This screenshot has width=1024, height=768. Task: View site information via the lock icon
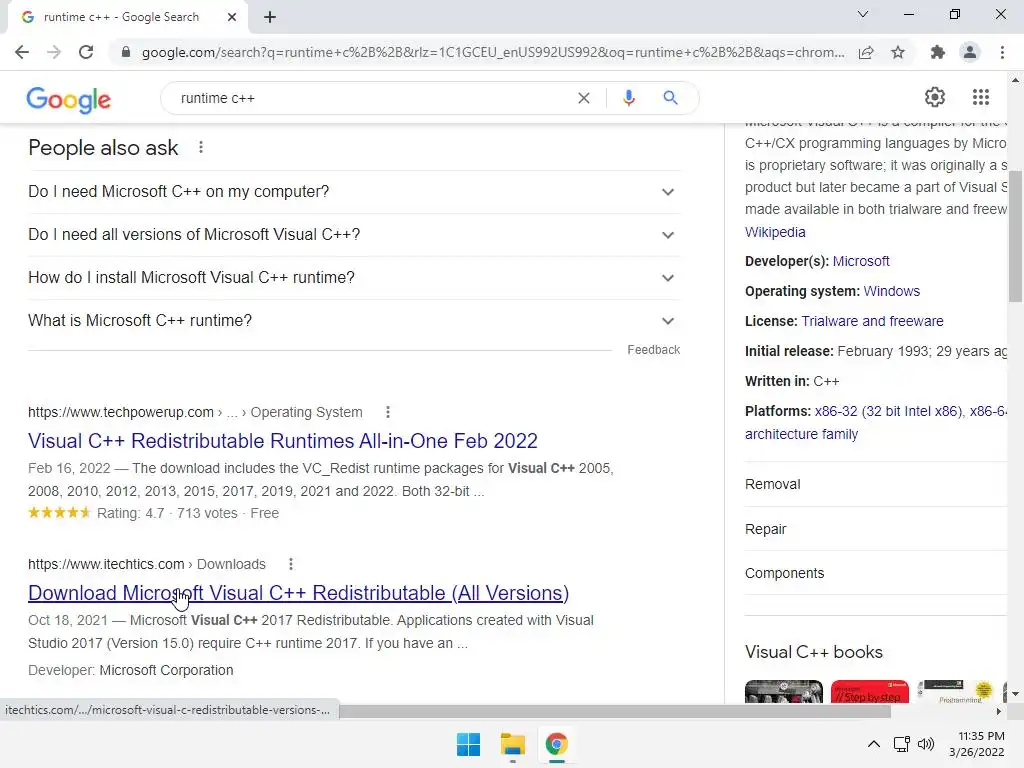pos(126,52)
